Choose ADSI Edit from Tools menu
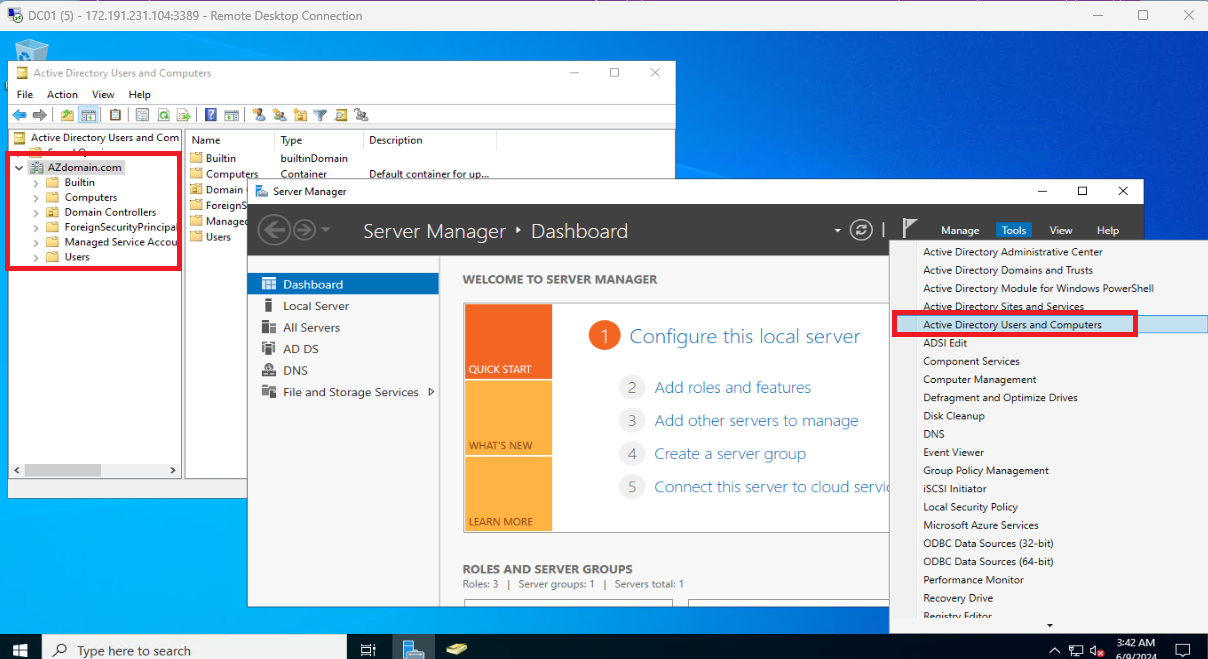 pos(945,343)
